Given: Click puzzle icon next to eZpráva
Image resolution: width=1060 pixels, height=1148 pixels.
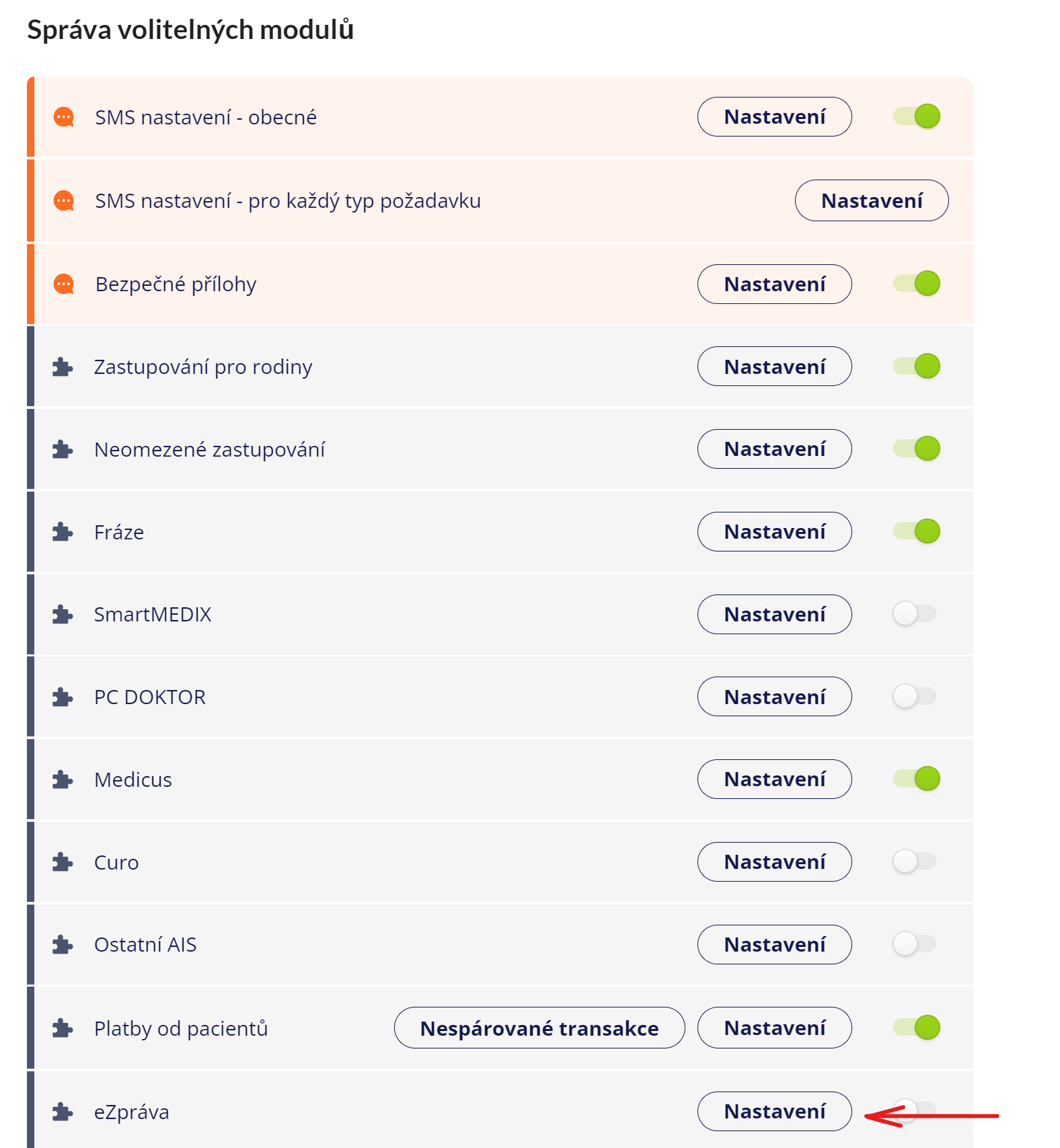Looking at the screenshot, I should 63,1112.
